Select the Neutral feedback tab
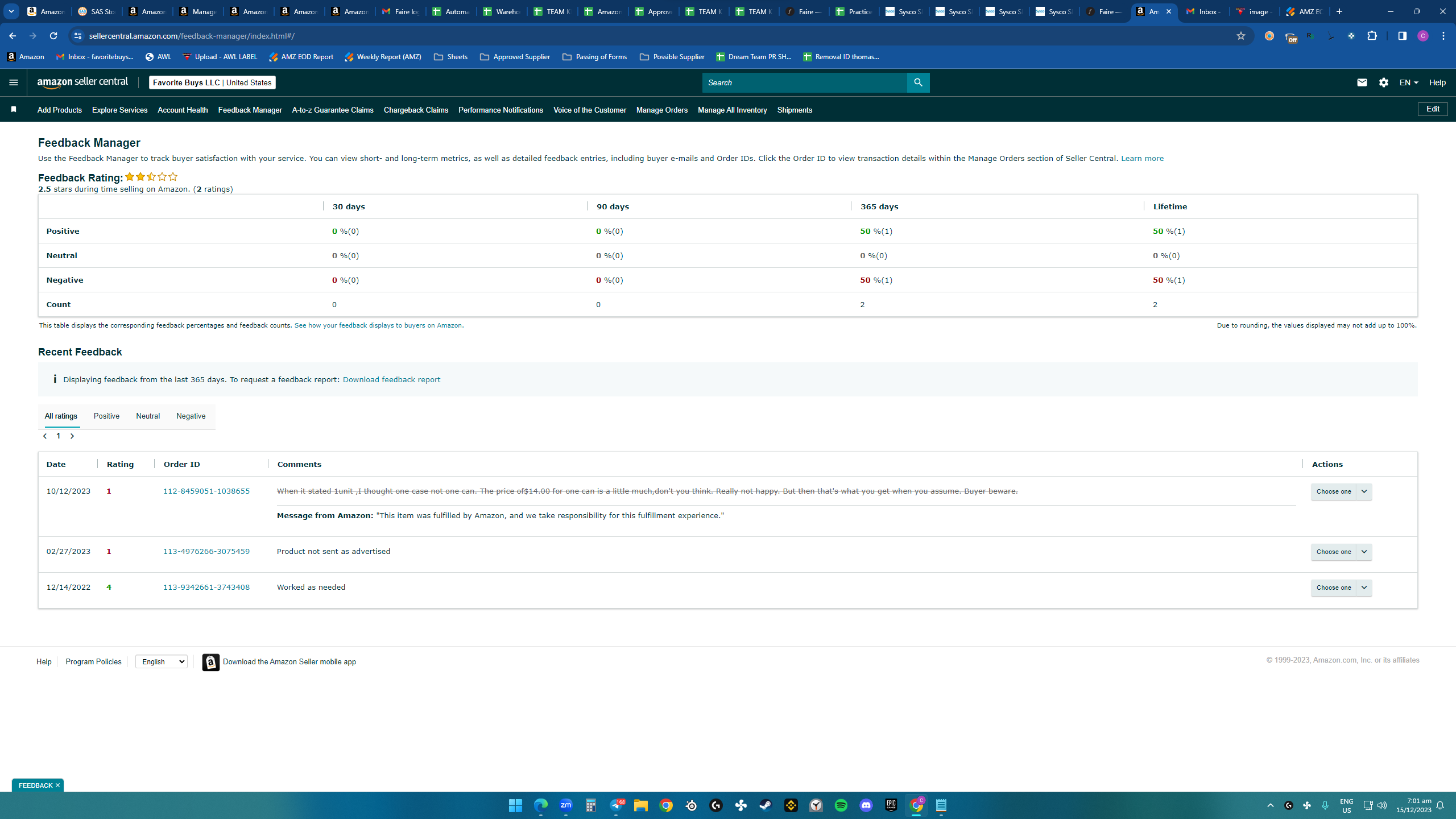This screenshot has width=1456, height=819. [x=148, y=416]
